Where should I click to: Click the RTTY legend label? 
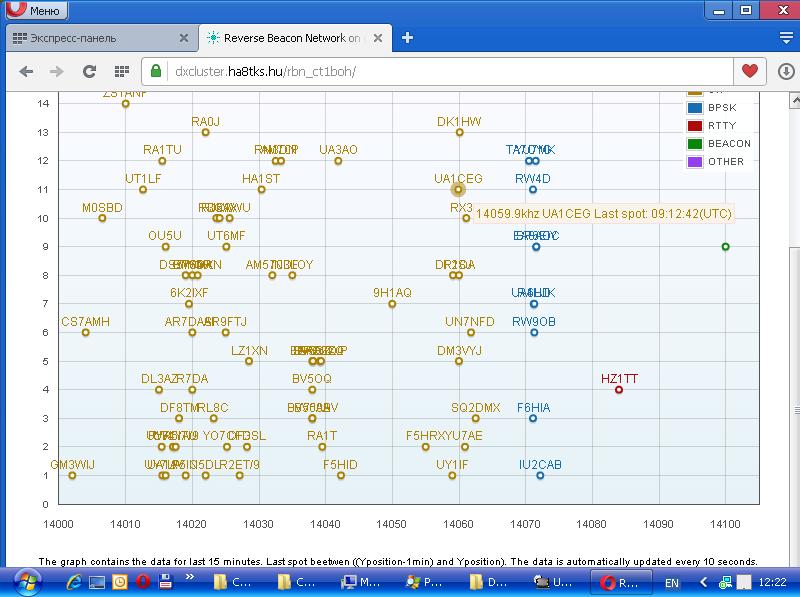(722, 126)
